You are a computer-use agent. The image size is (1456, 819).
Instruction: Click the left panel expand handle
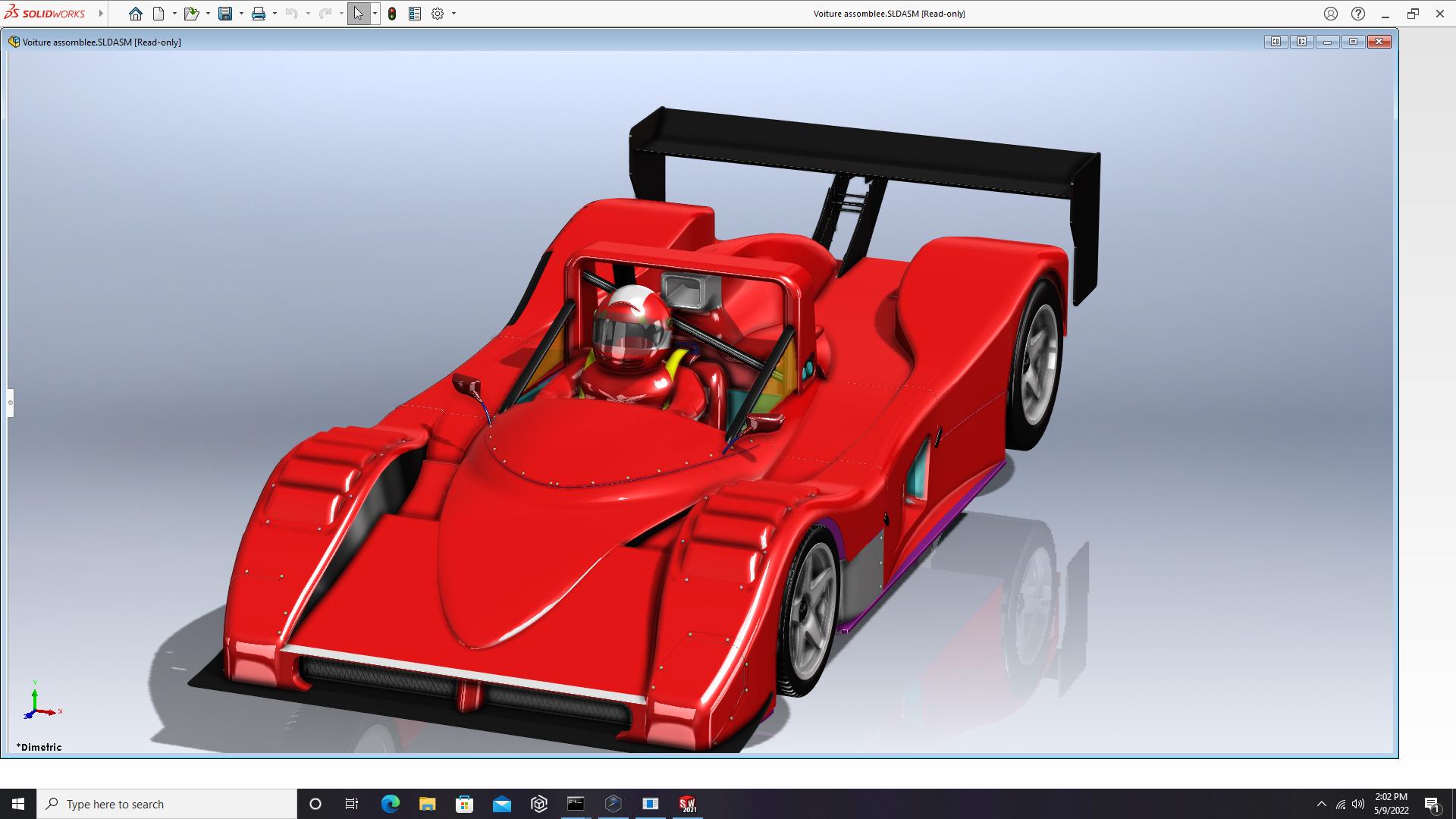(x=11, y=403)
